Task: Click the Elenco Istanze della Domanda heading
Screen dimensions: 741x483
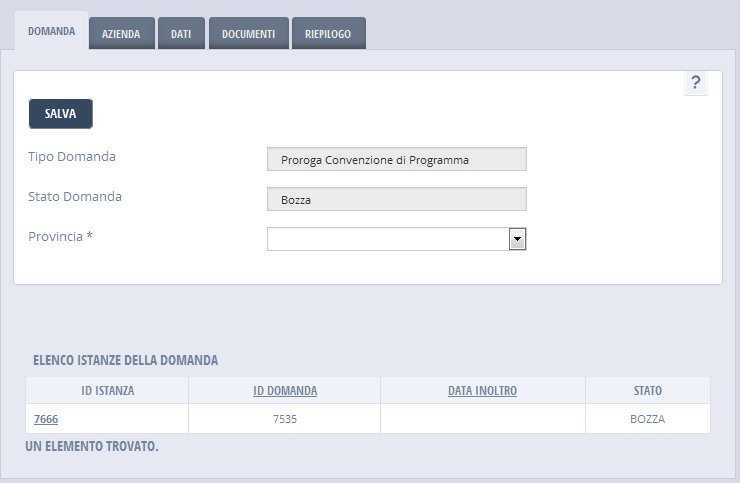Action: point(125,360)
